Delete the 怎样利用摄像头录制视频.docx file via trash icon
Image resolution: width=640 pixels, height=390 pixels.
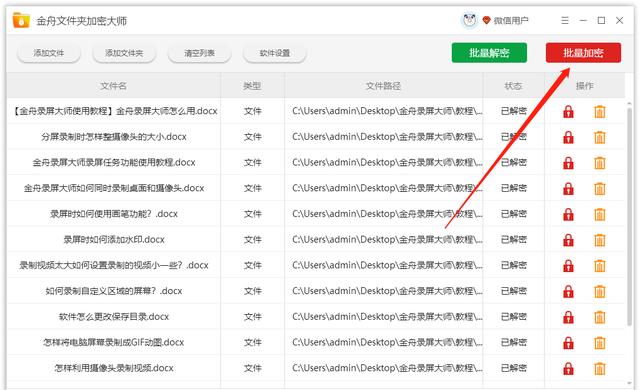click(600, 368)
